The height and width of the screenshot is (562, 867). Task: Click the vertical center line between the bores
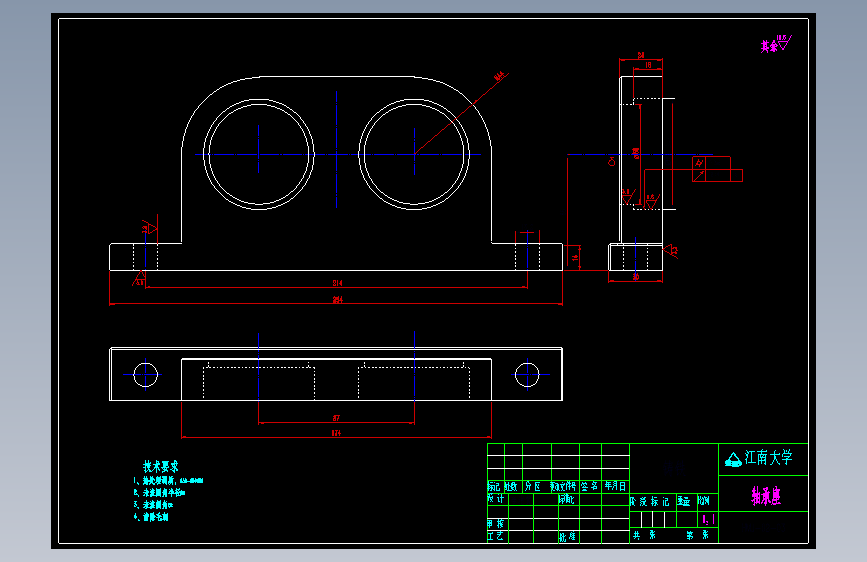pyautogui.click(x=336, y=149)
